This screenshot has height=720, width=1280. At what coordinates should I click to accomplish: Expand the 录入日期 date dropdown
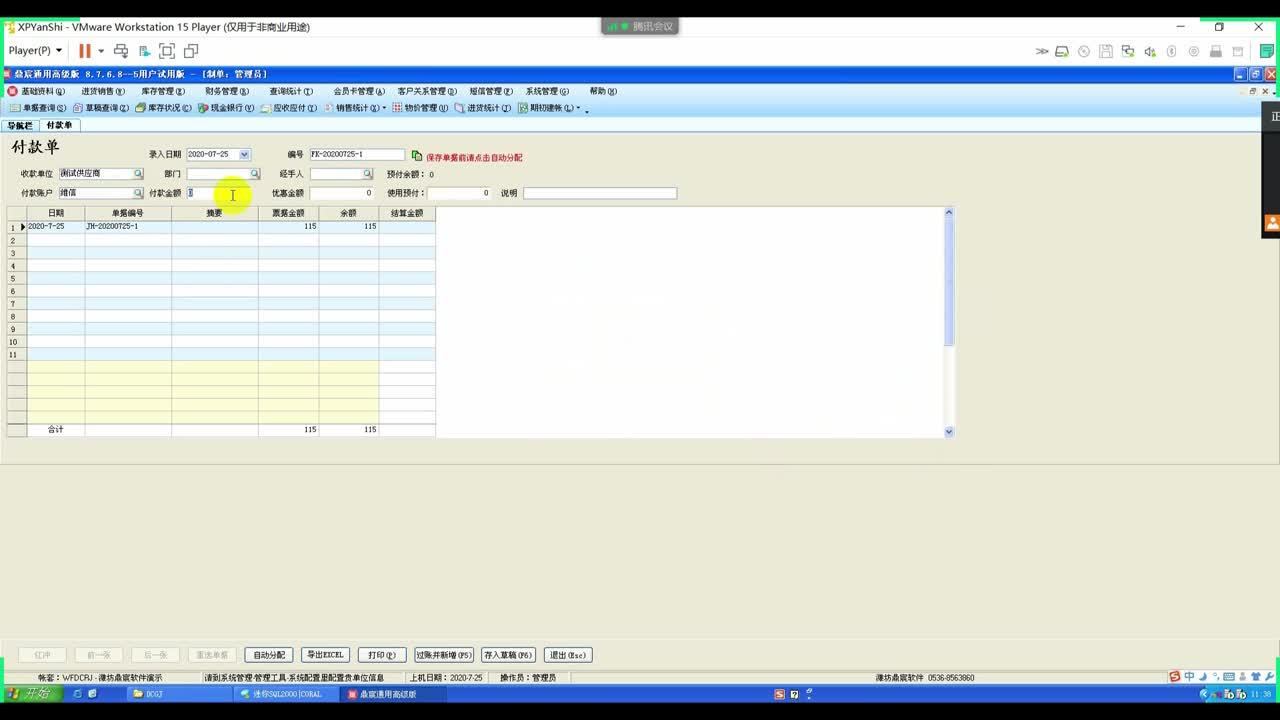coord(244,155)
